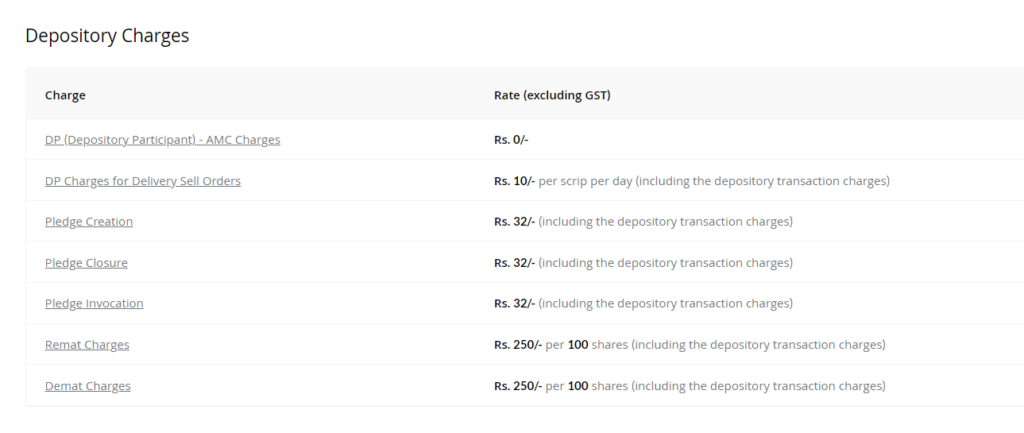Click the Rs. 250/- rate for Demat Charges
The image size is (1024, 433).
tap(517, 386)
